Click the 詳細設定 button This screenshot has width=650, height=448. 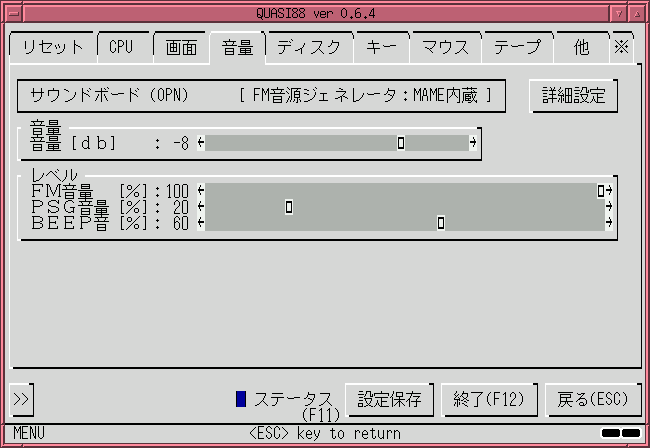574,96
